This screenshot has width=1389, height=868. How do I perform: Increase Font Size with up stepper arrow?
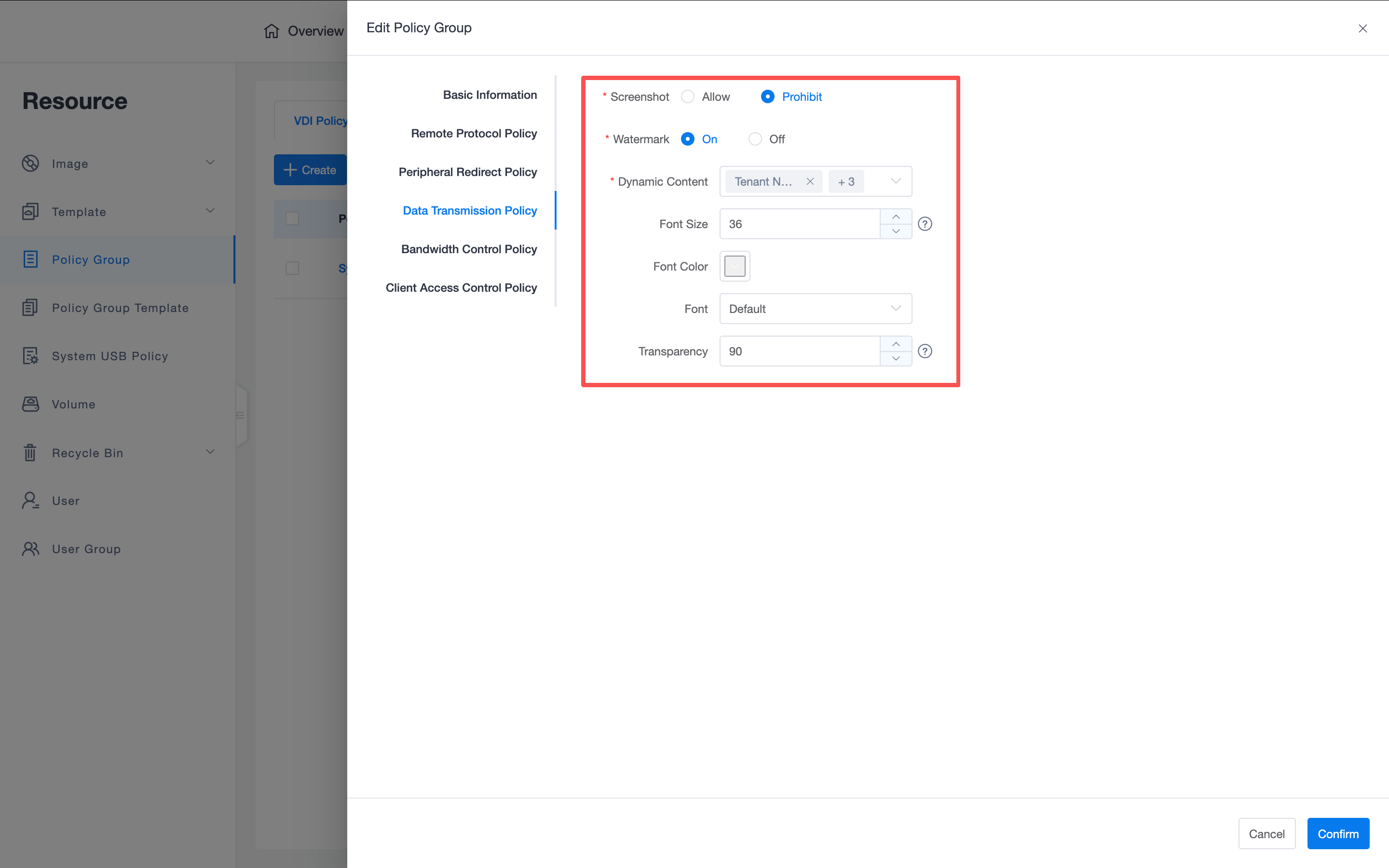pos(896,217)
